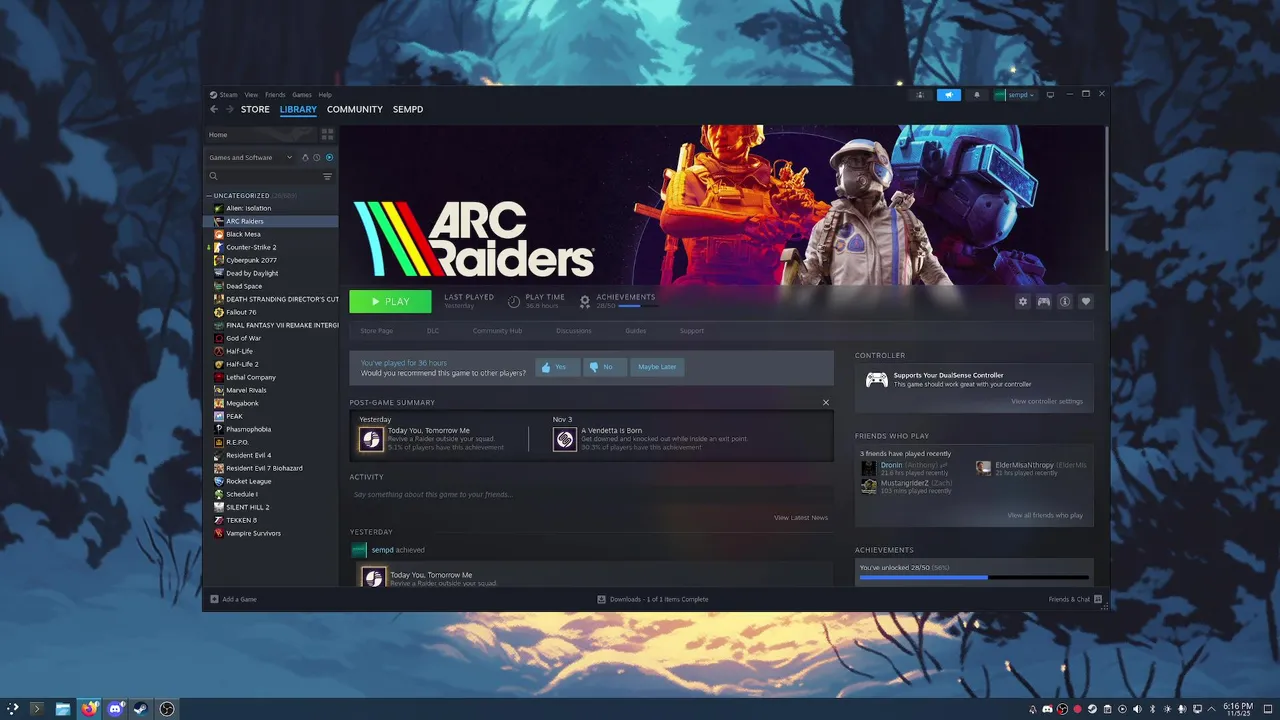Viewport: 1280px width, 720px height.
Task: Open game settings gear icon
Action: click(1022, 301)
